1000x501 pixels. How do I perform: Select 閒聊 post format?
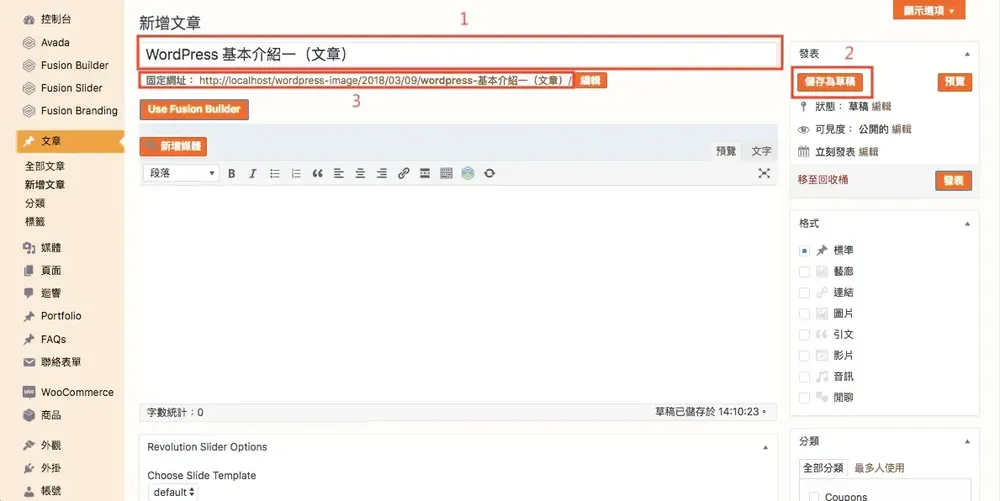tap(804, 398)
